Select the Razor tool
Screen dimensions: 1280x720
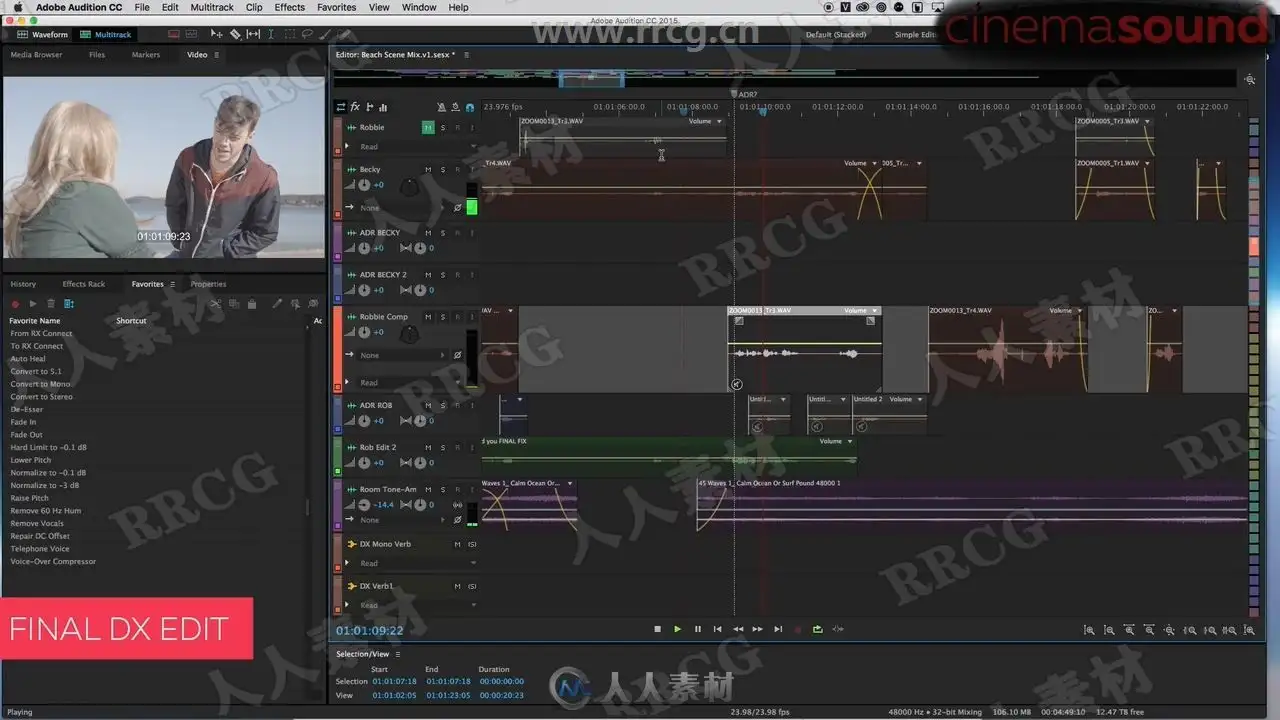(236, 34)
